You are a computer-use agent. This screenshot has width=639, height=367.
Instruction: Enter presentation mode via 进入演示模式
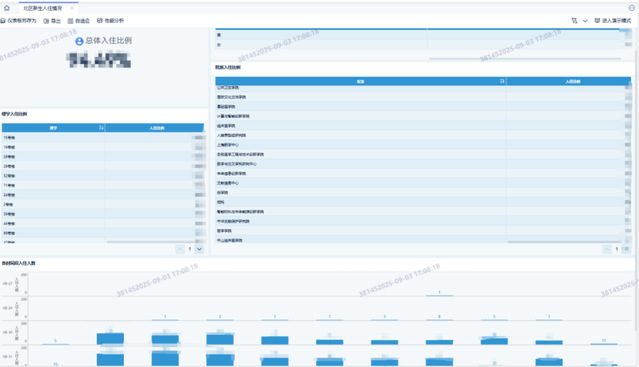[613, 20]
